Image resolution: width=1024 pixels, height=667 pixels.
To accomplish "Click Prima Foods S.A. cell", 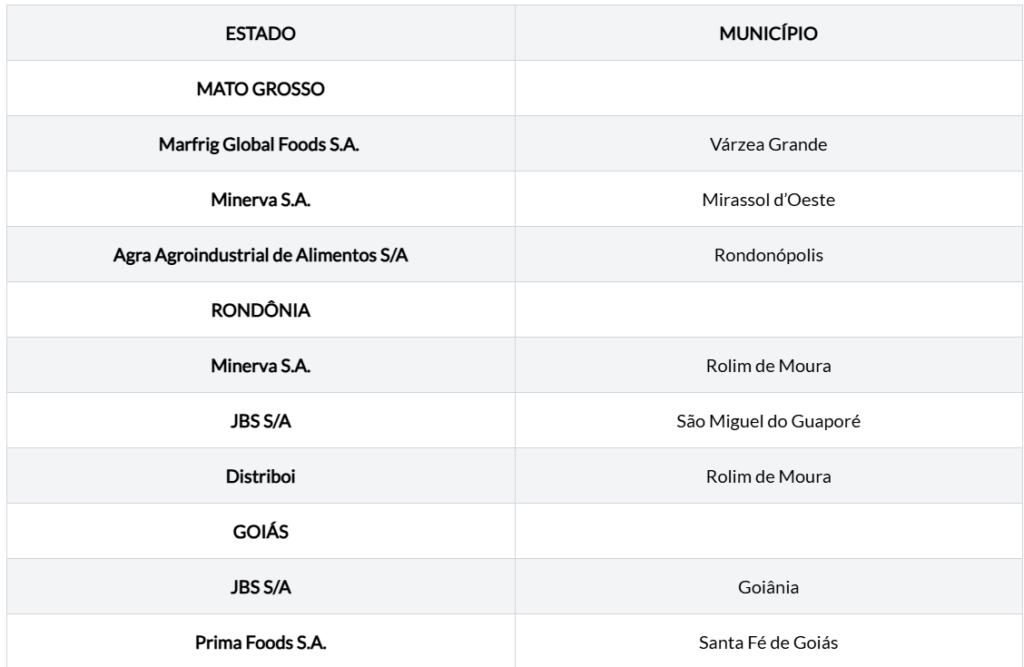I will point(261,643).
